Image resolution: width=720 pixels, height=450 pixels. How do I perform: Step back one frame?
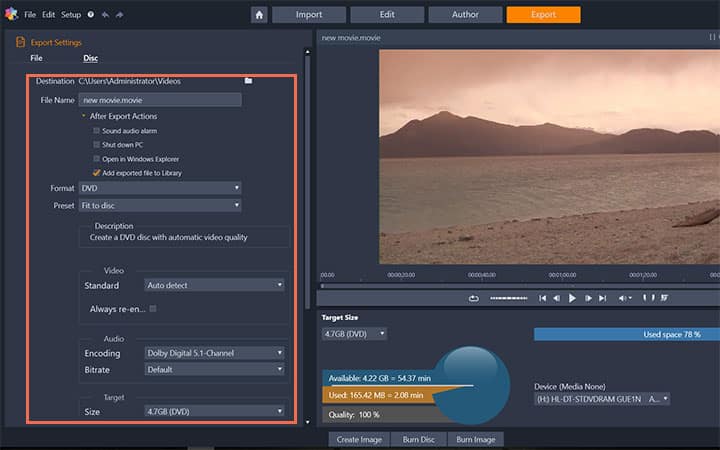pos(556,298)
